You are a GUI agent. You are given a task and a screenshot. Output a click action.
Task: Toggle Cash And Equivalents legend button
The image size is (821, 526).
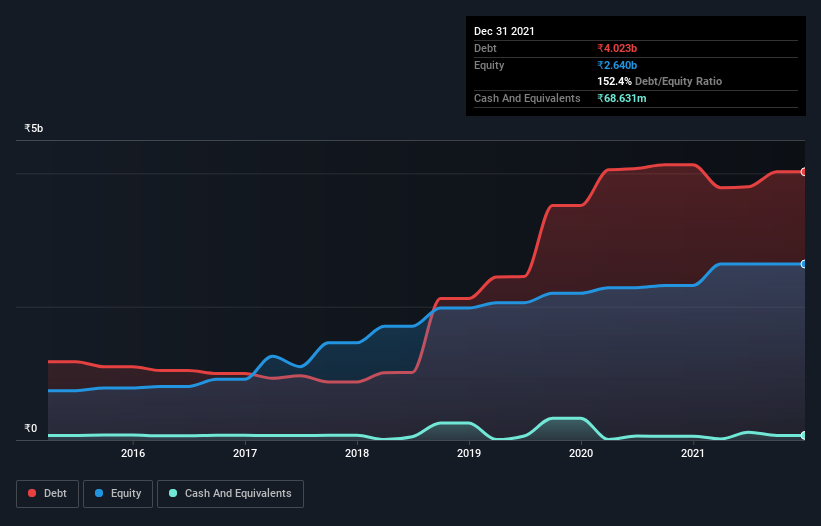(230, 494)
